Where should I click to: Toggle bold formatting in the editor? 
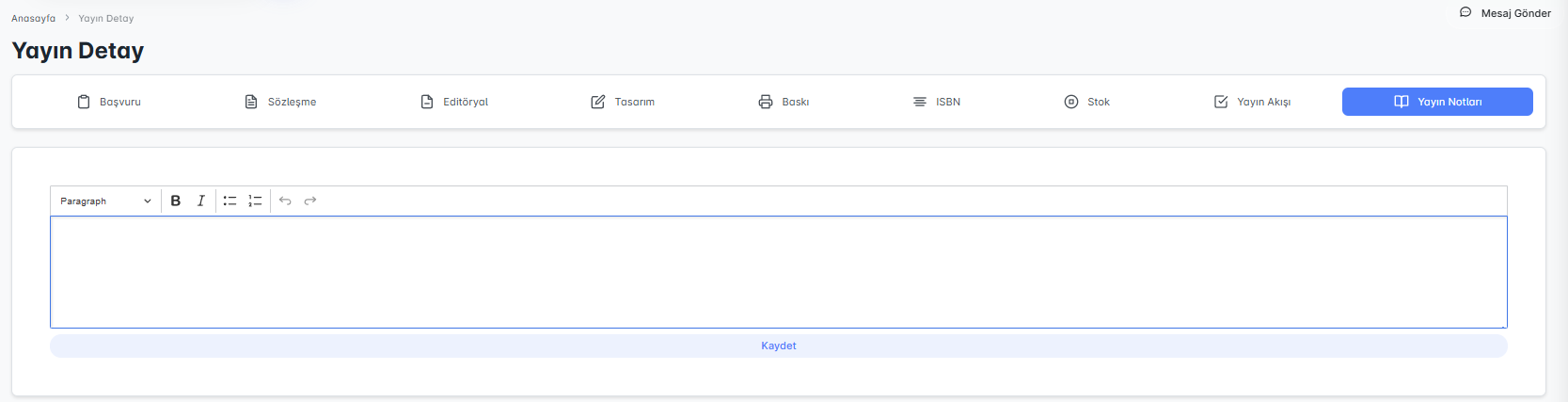pyautogui.click(x=176, y=201)
